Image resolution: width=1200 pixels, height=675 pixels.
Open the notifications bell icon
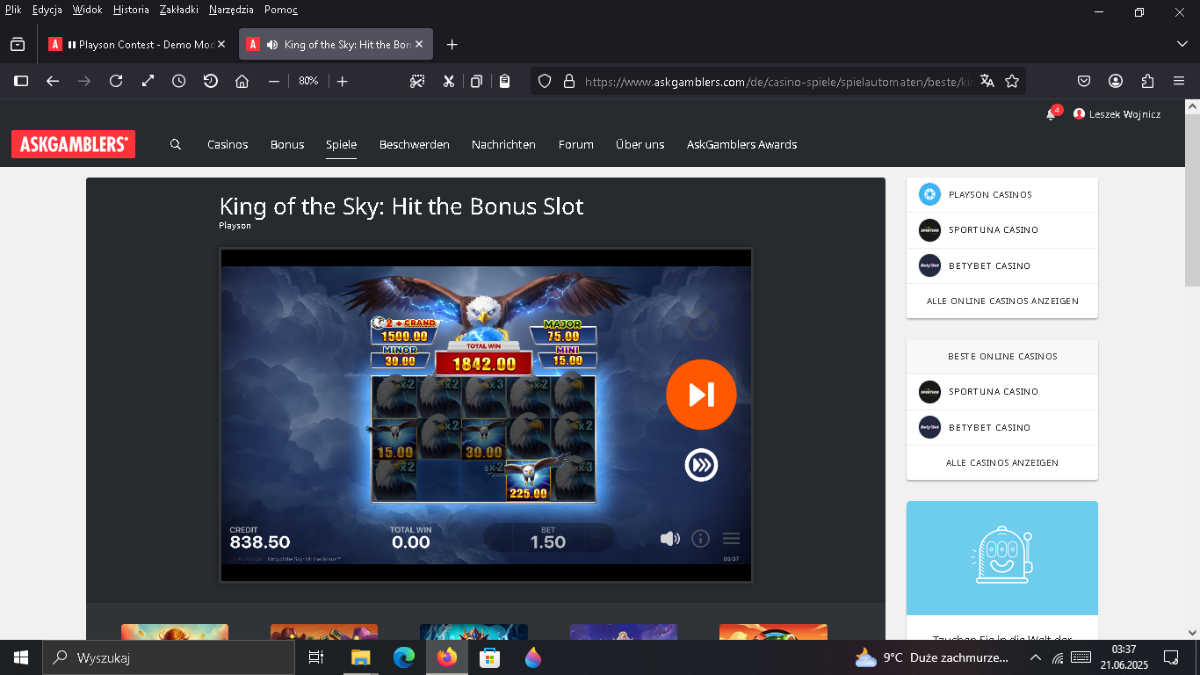click(1050, 114)
